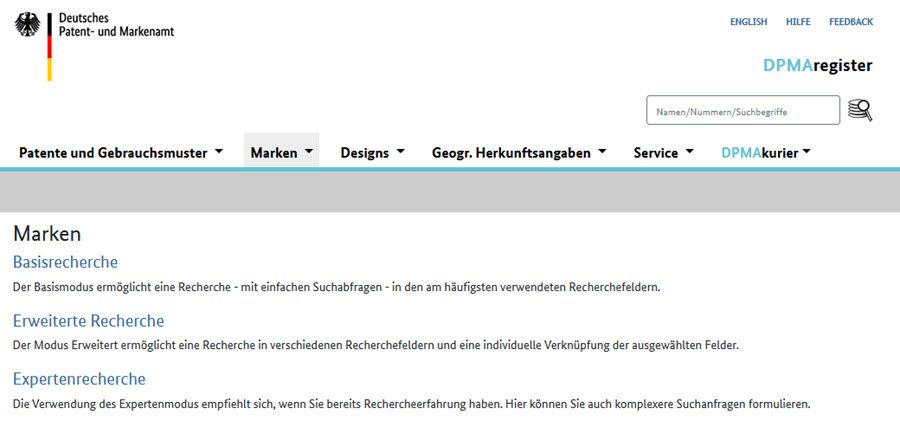Expand arrow next to Geogr. Herkunftsangaben
The width and height of the screenshot is (900, 421).
pyautogui.click(x=602, y=153)
